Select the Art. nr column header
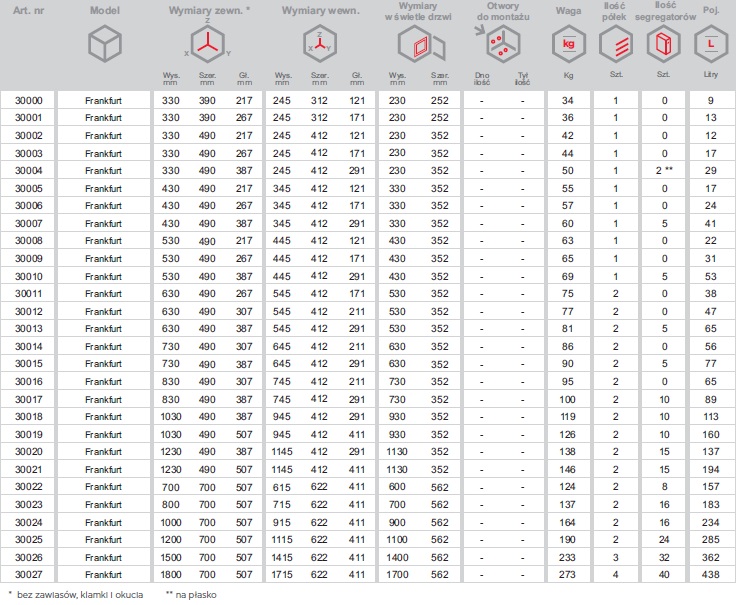The image size is (736, 605). 28,10
